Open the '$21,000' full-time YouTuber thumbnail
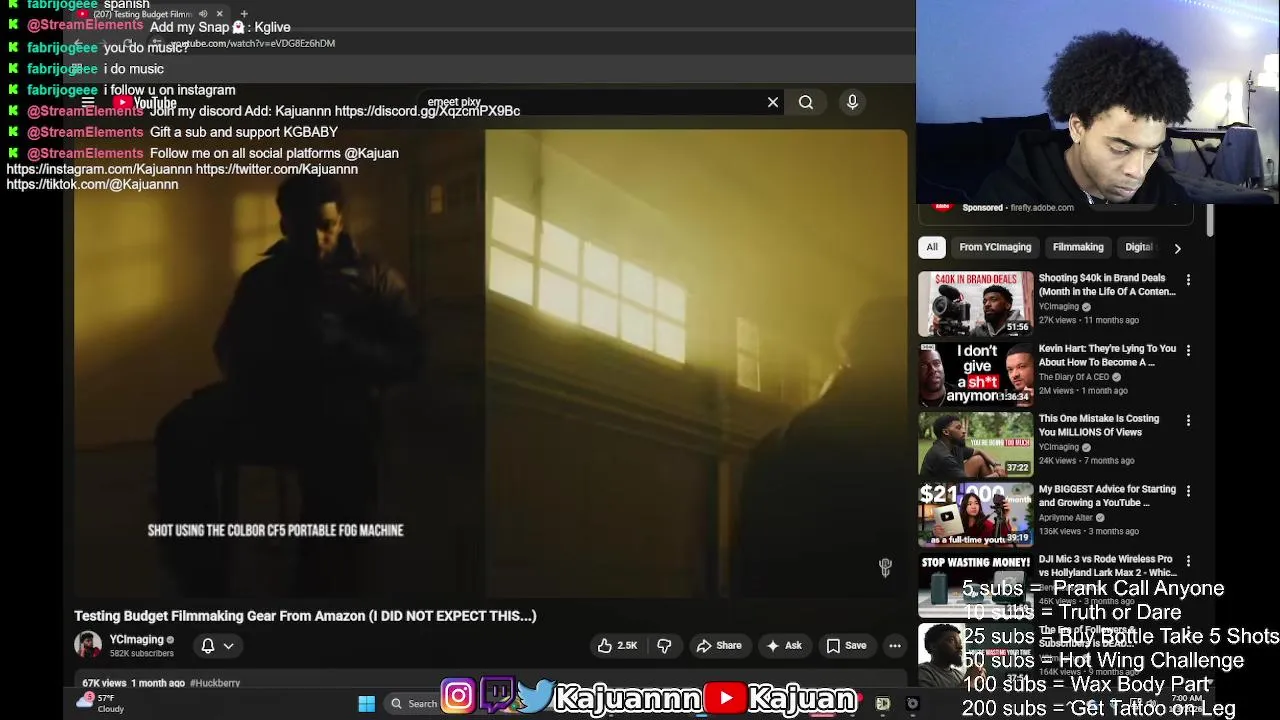The image size is (1280, 720). (x=976, y=514)
